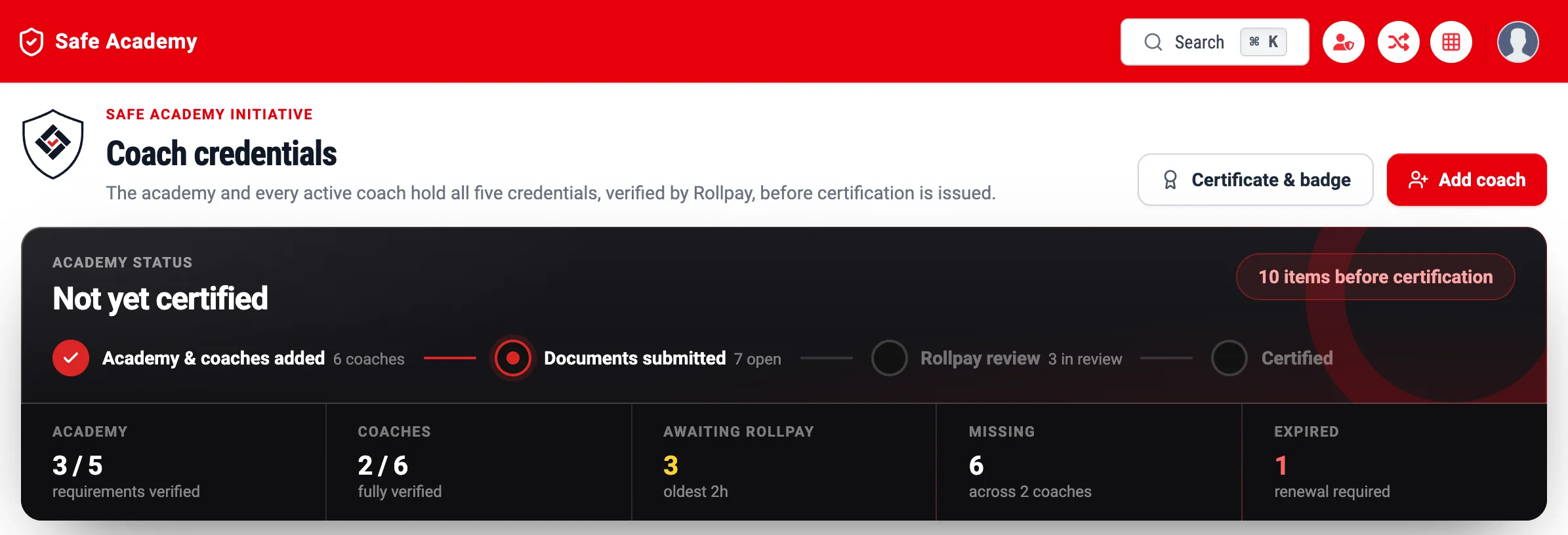This screenshot has width=1568, height=535.
Task: Click the SAFE ACADEMY INITIATIVE label
Action: pos(209,114)
